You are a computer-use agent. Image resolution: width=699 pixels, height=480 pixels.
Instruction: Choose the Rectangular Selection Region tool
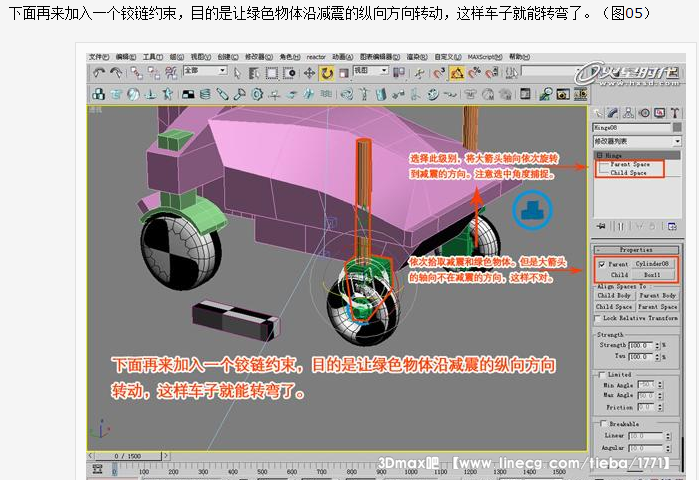pyautogui.click(x=271, y=73)
